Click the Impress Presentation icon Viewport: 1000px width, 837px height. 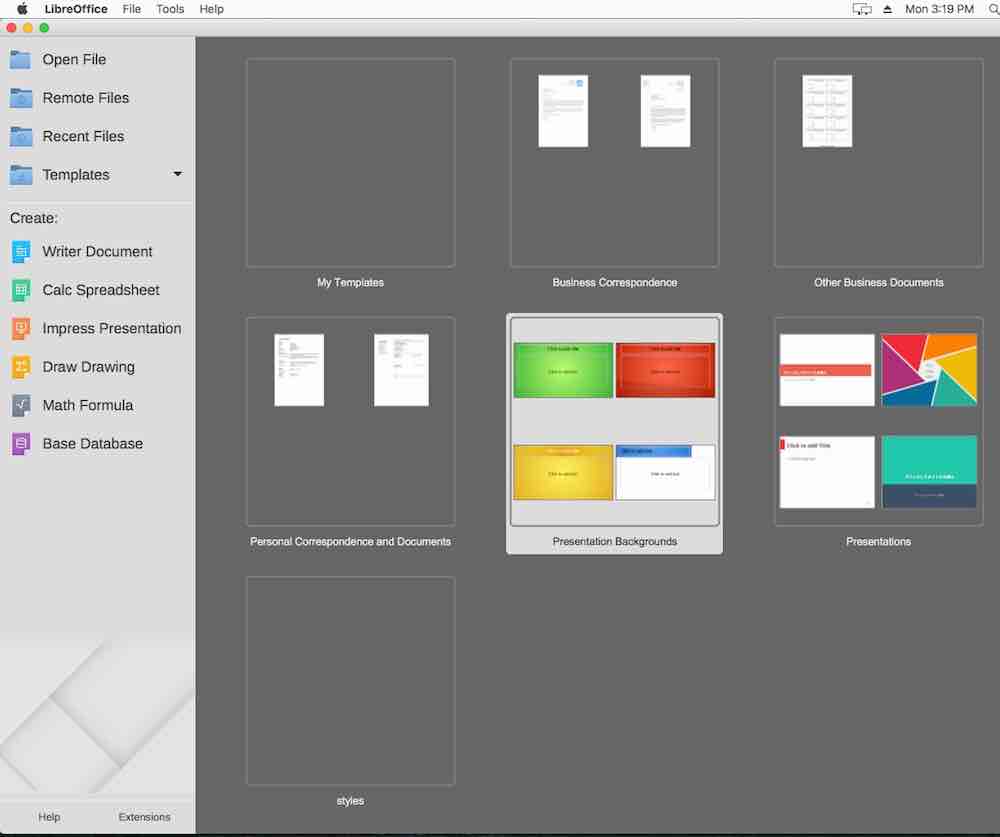click(20, 329)
